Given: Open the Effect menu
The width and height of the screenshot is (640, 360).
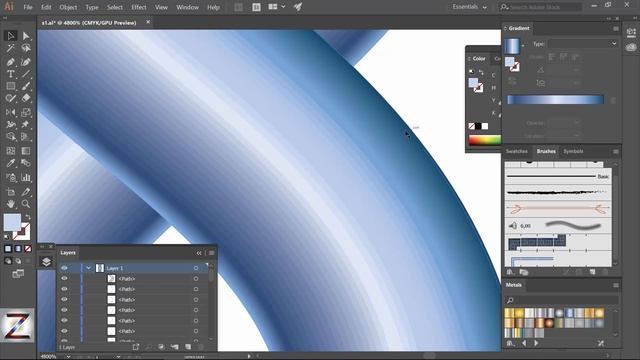Looking at the screenshot, I should [139, 7].
